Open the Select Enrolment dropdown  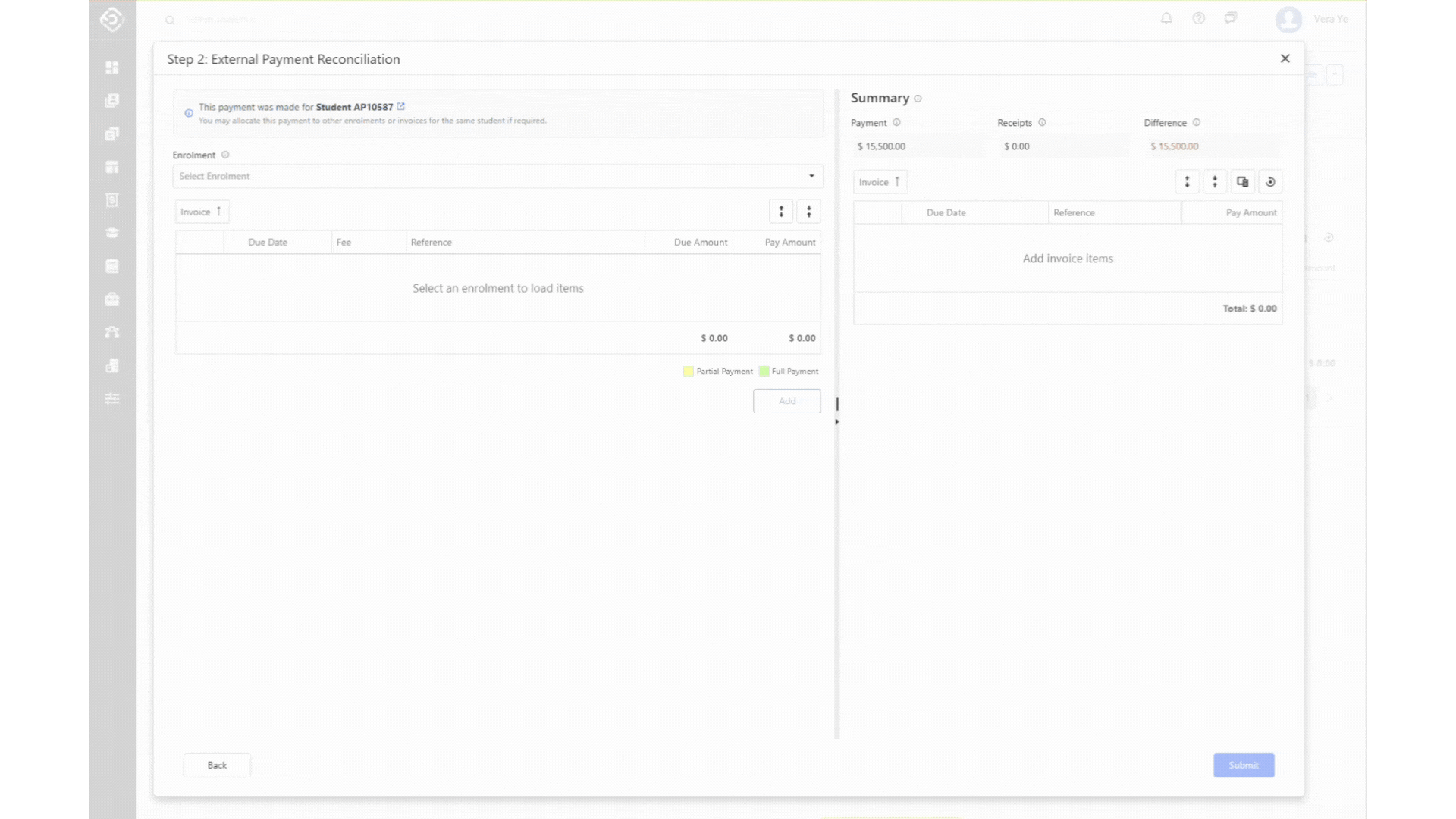coord(497,176)
